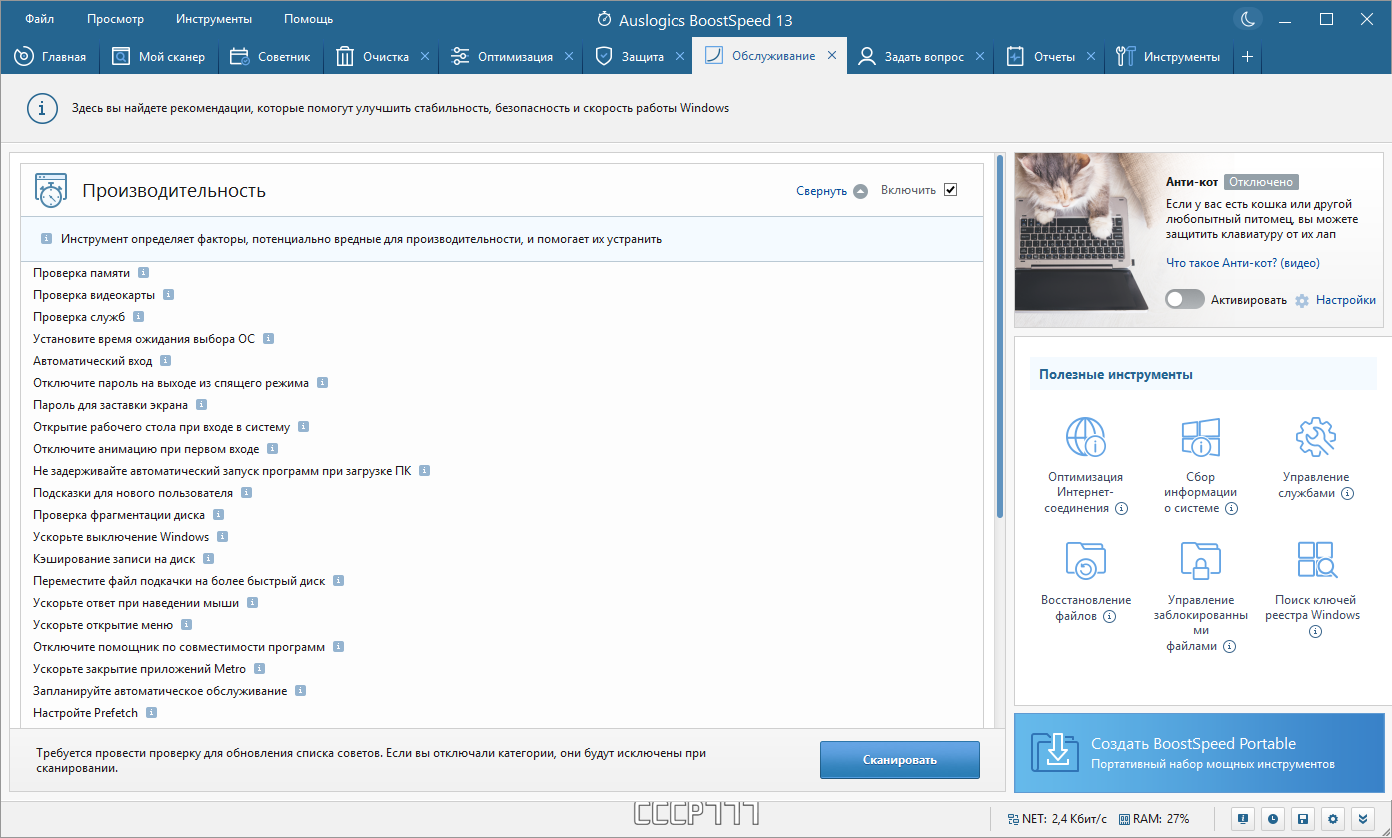Viewport: 1392px width, 838px height.
Task: Open File recovery folder icon
Action: 1085,560
